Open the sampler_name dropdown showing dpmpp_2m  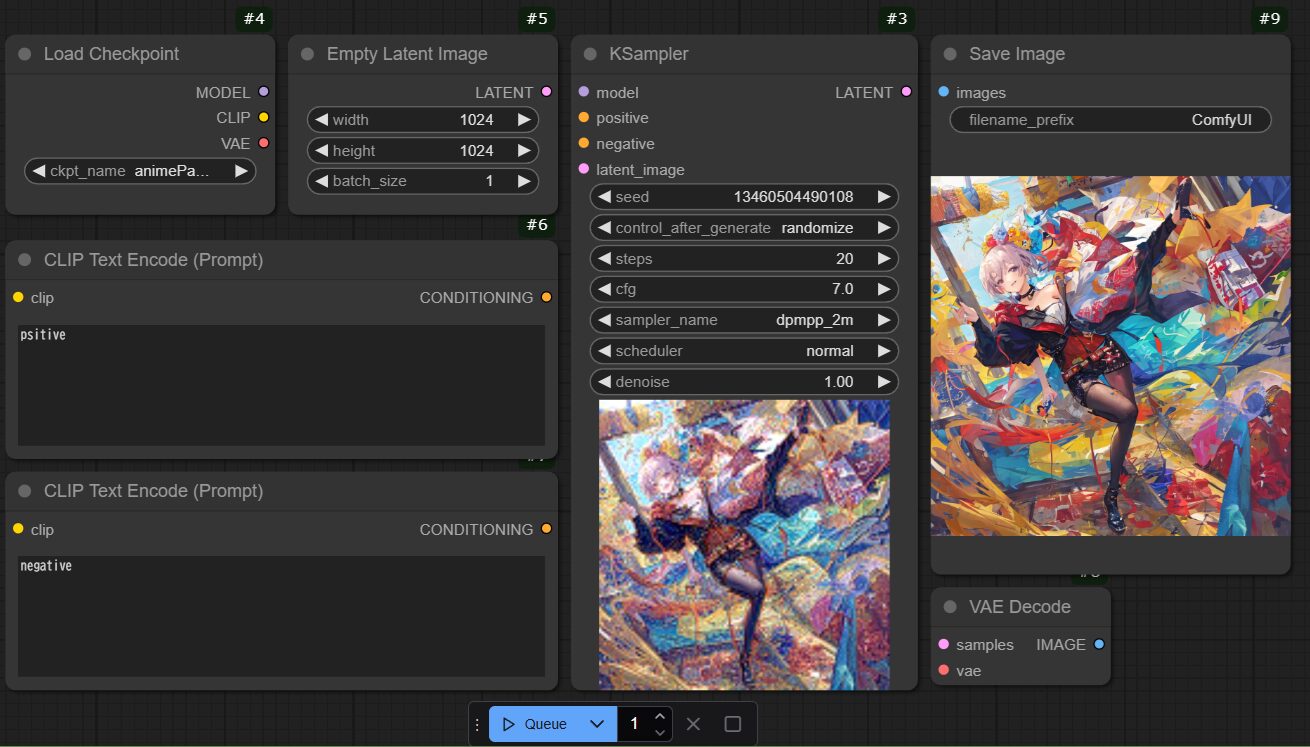click(744, 320)
